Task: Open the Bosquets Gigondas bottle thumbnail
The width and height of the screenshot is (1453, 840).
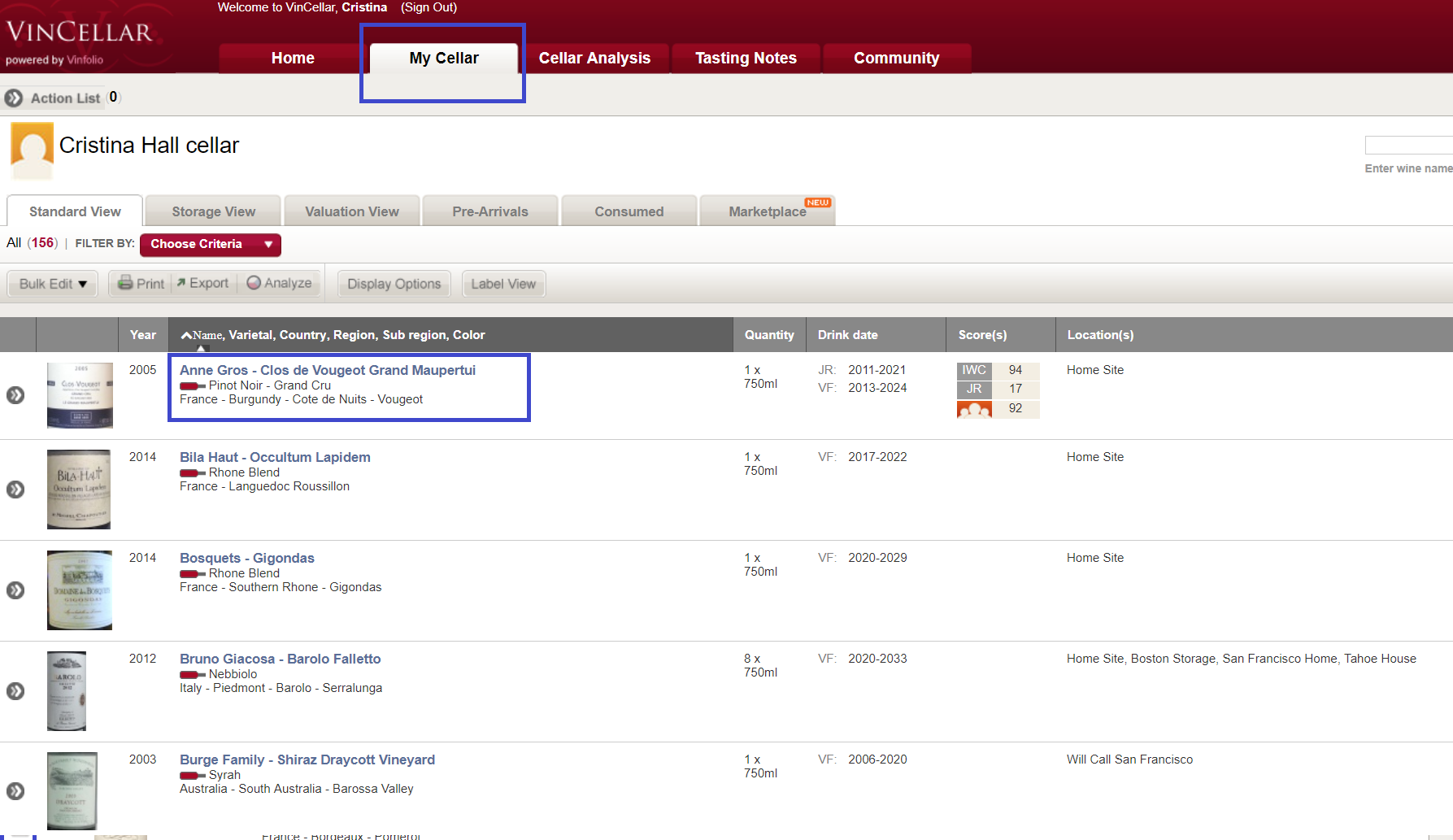Action: 80,590
